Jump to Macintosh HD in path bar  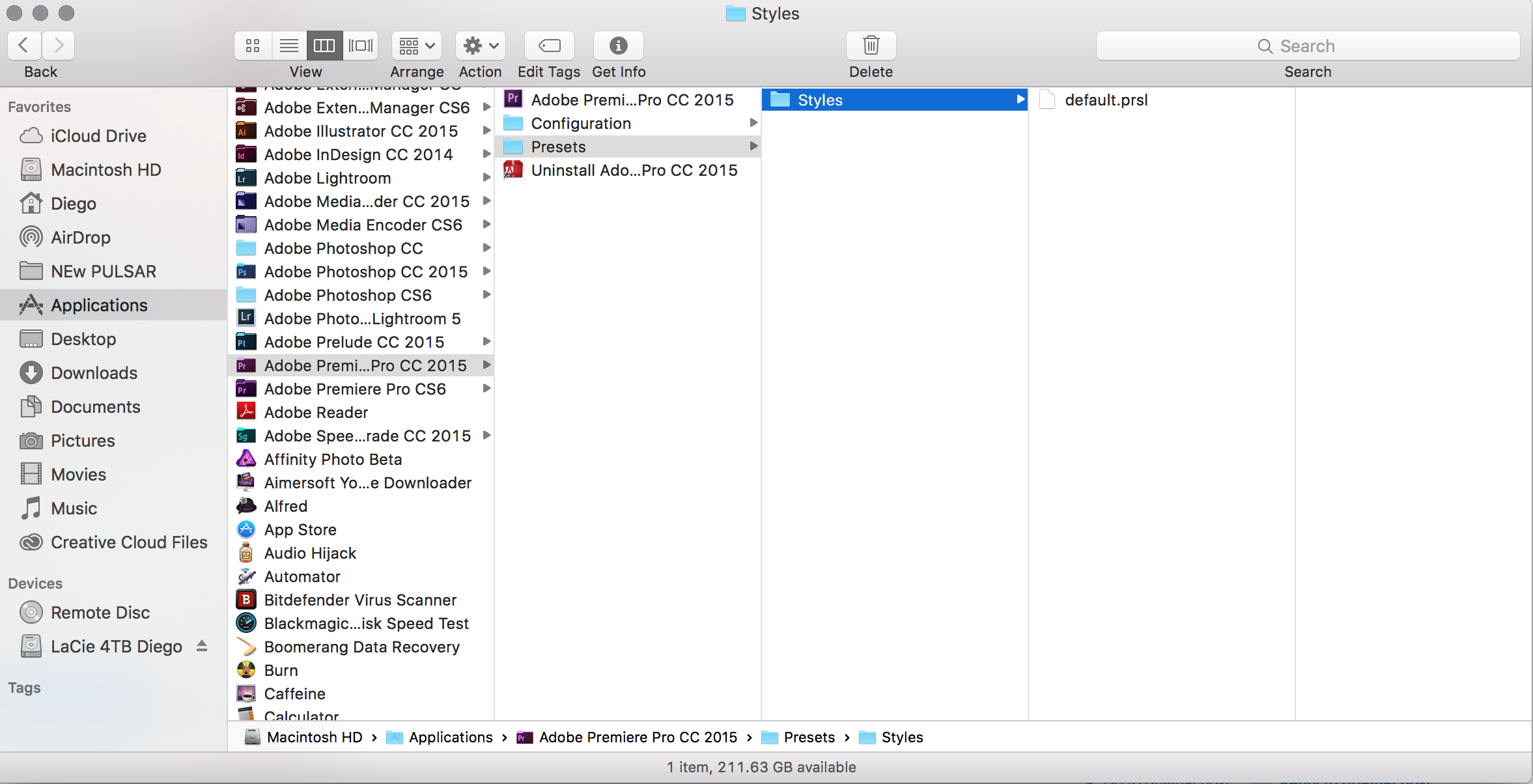[303, 737]
